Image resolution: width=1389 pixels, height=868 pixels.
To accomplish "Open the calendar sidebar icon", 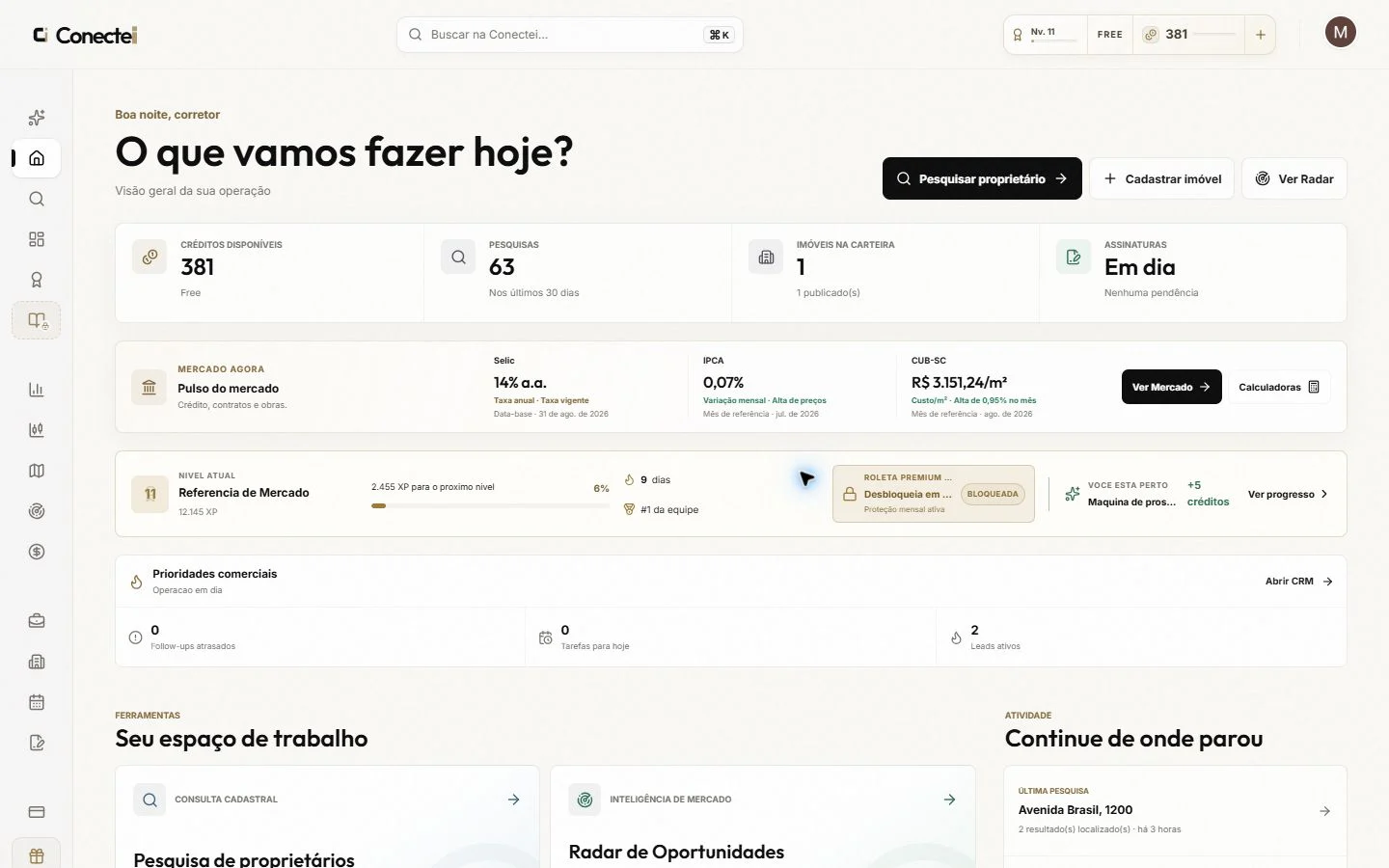I will coord(37,702).
